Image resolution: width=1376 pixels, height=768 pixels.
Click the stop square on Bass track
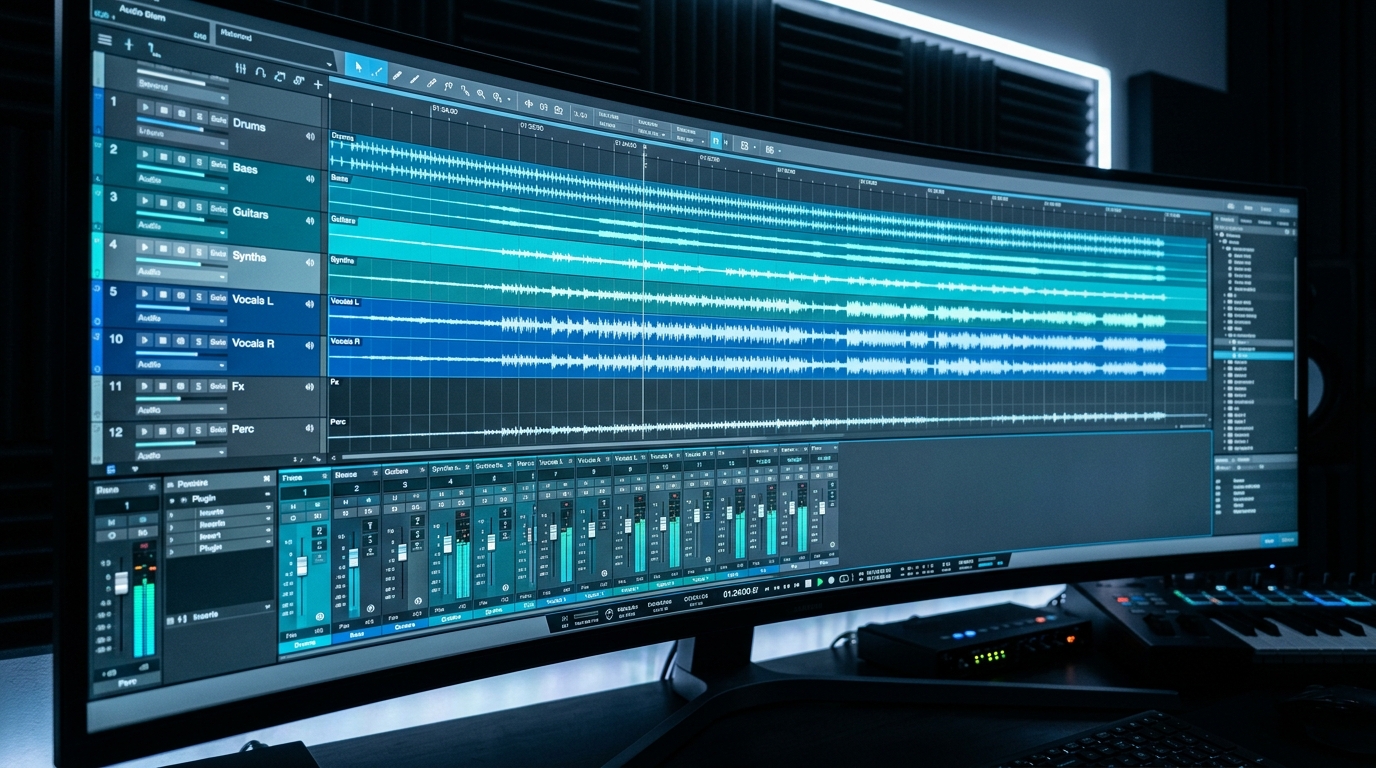[164, 158]
